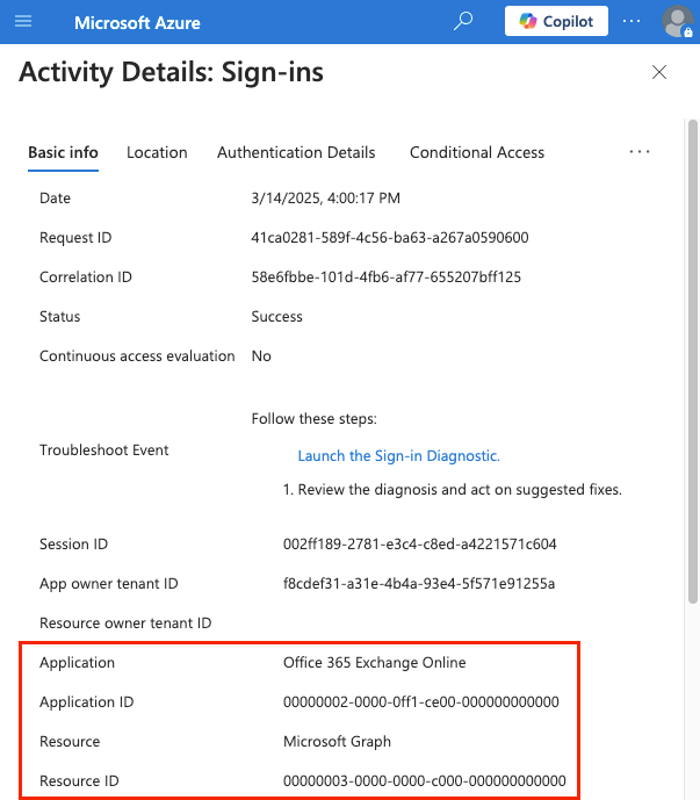Switch to the Location tab
The width and height of the screenshot is (700, 800).
tap(156, 152)
